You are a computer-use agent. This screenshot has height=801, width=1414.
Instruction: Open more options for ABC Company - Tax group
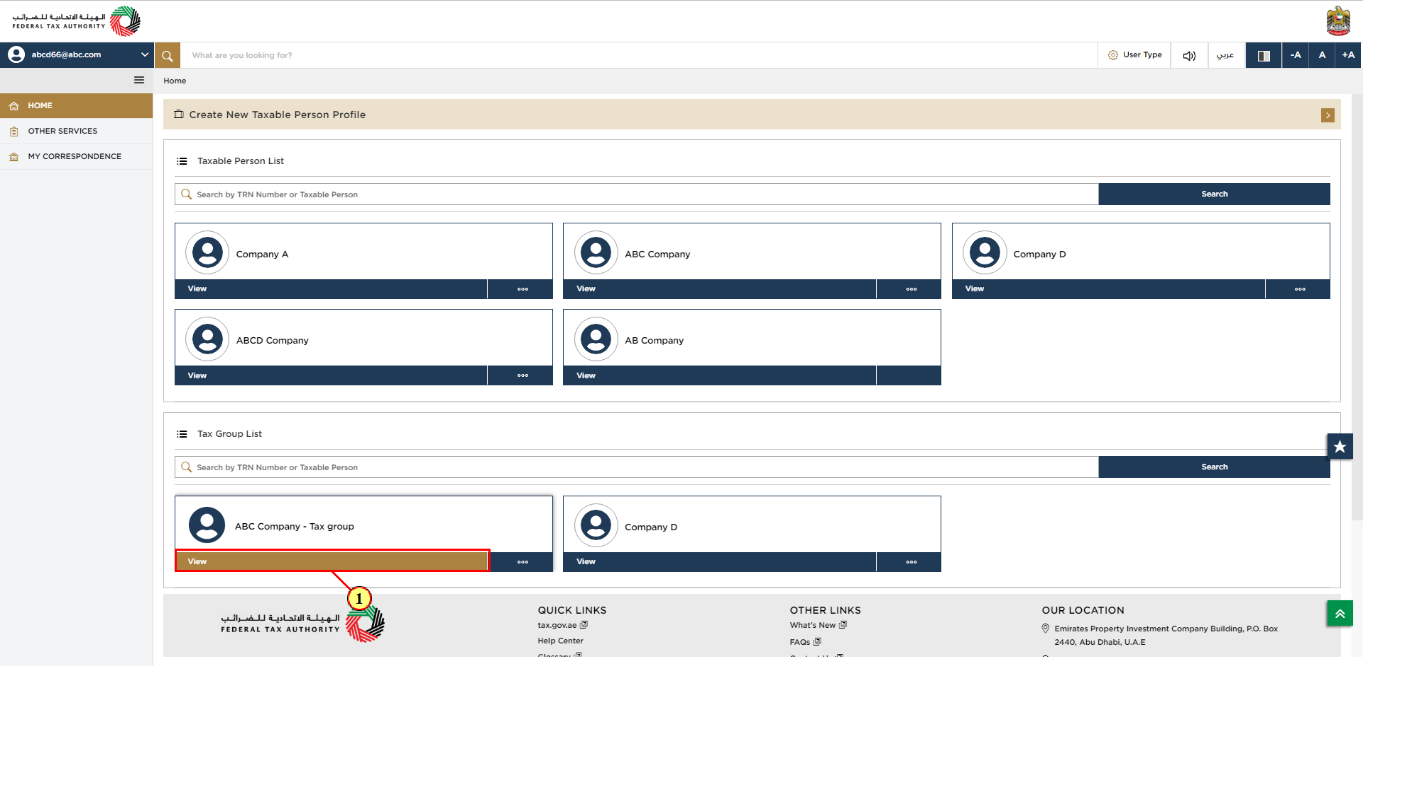coord(522,562)
